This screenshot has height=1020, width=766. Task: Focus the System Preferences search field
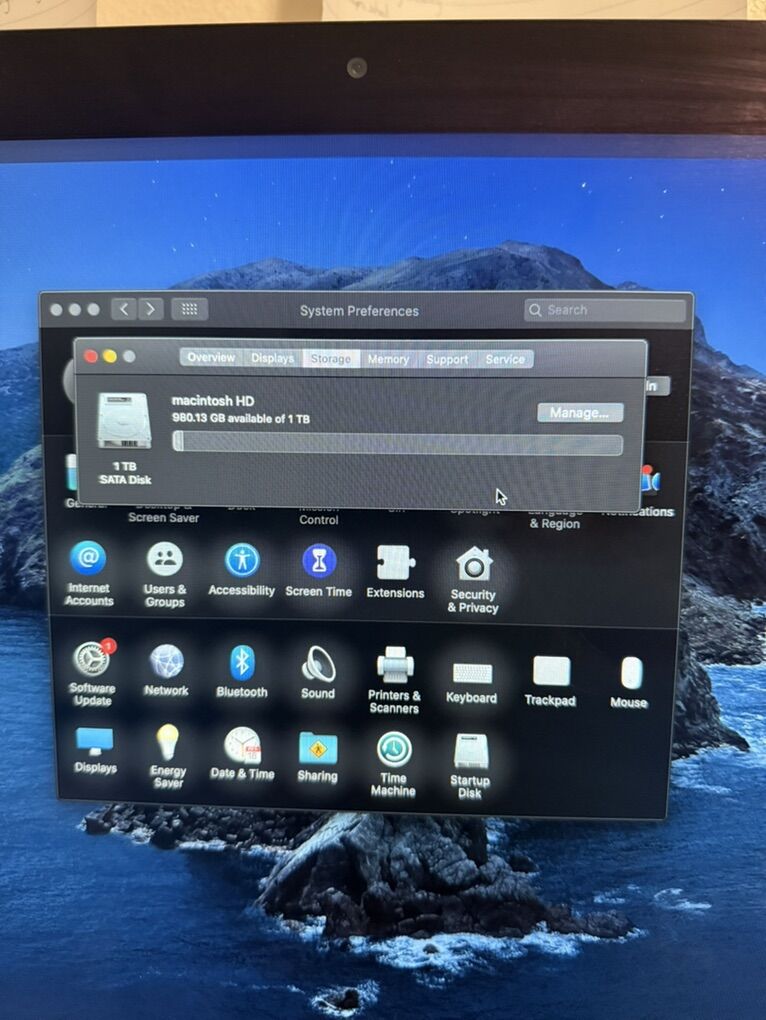[x=605, y=310]
